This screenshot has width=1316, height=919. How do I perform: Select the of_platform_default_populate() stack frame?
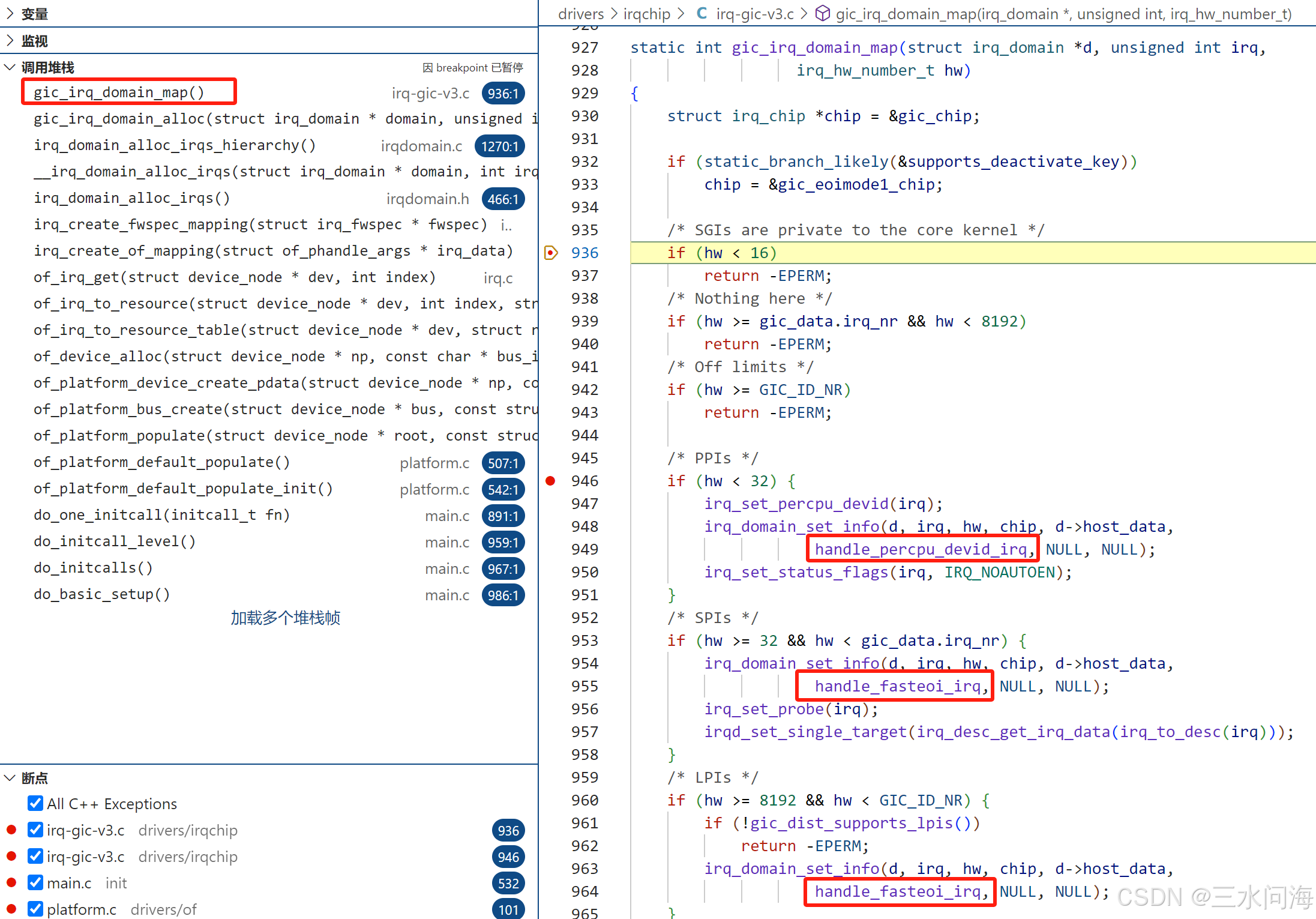click(x=162, y=462)
